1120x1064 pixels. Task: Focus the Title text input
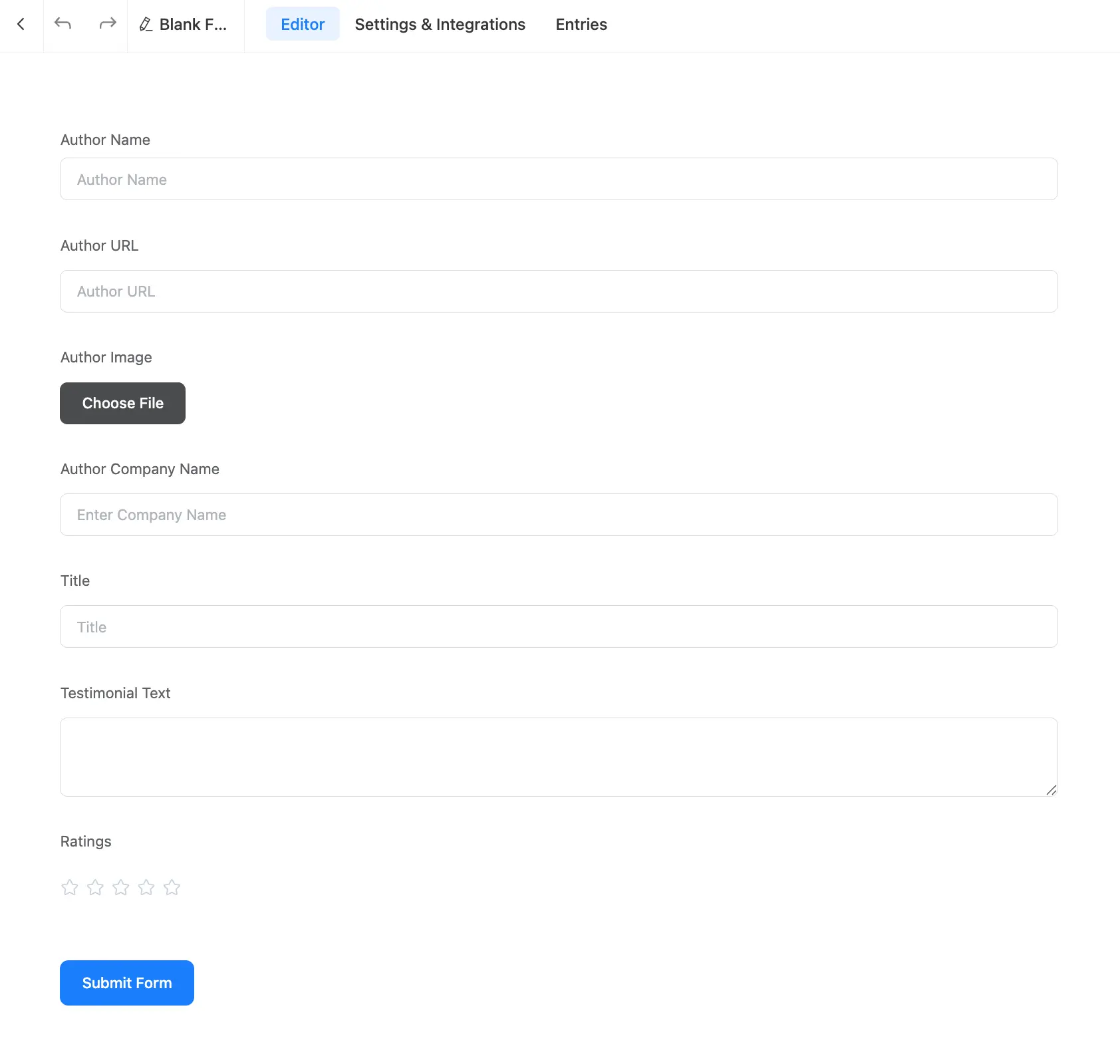[x=559, y=626]
